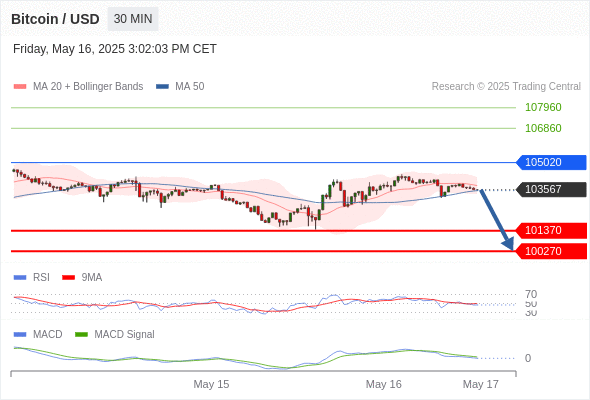Click the May 17 date axis label

(481, 384)
